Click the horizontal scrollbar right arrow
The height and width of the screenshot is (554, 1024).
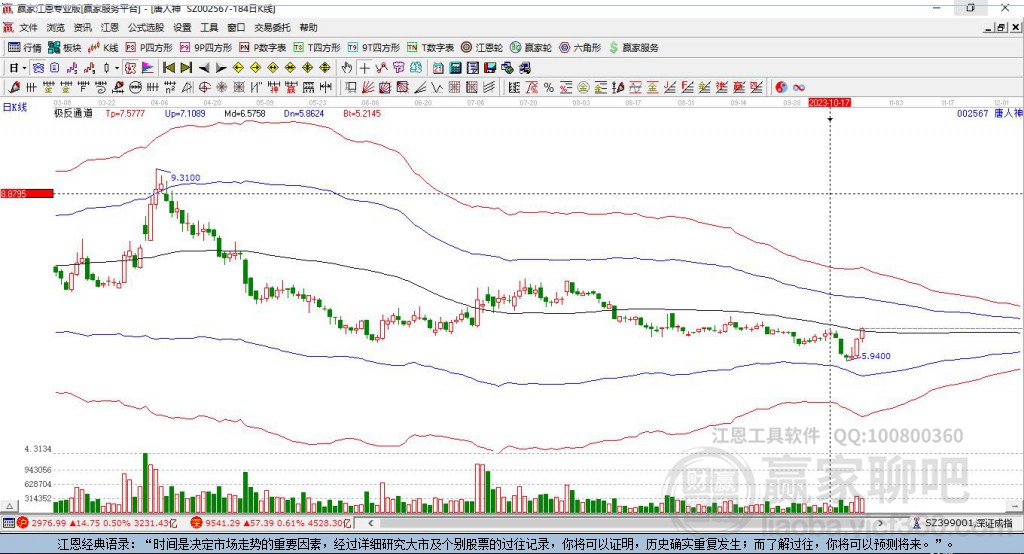click(880, 523)
